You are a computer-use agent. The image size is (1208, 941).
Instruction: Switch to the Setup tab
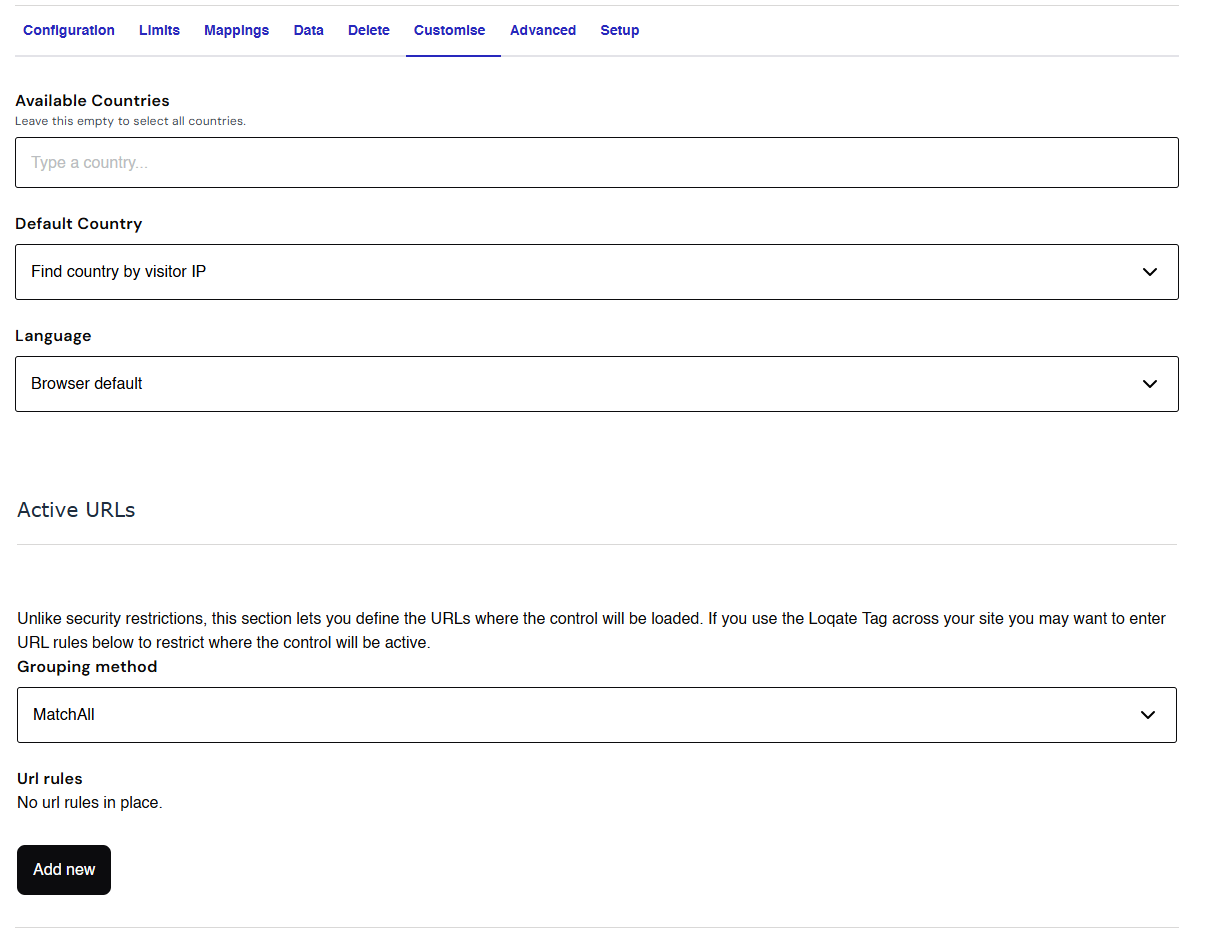(620, 30)
